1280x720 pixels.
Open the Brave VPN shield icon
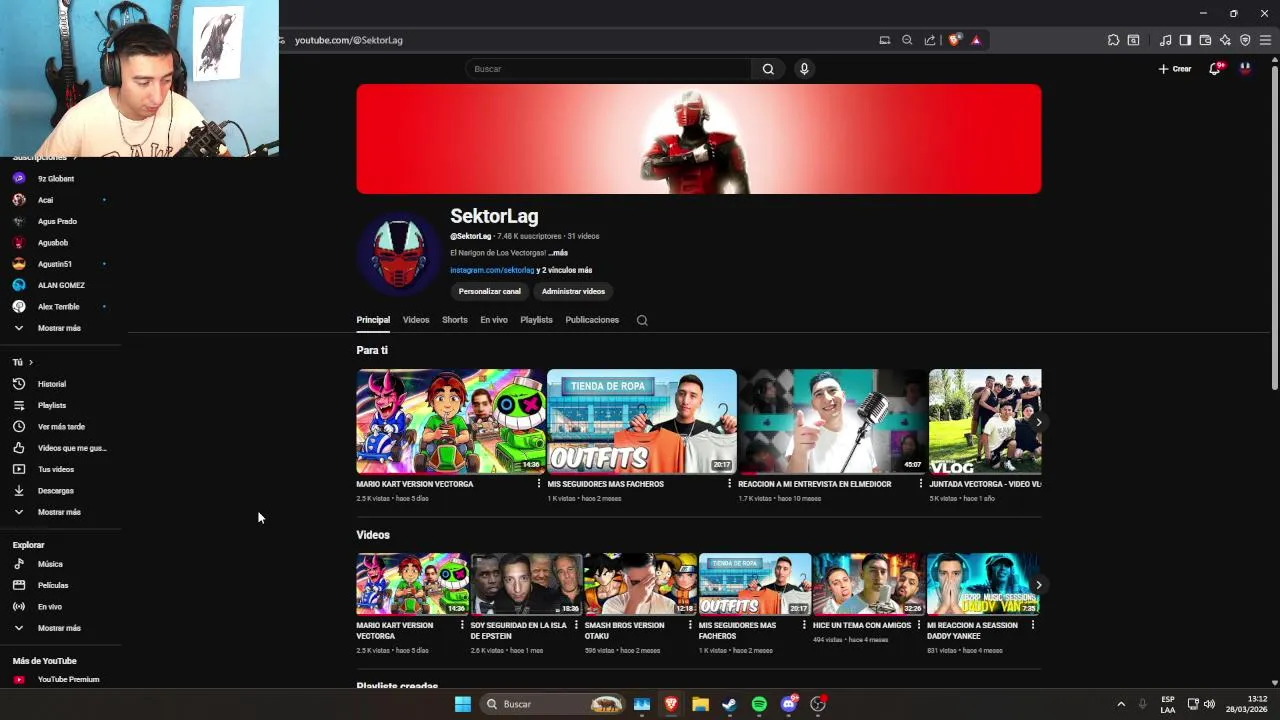tap(1245, 40)
